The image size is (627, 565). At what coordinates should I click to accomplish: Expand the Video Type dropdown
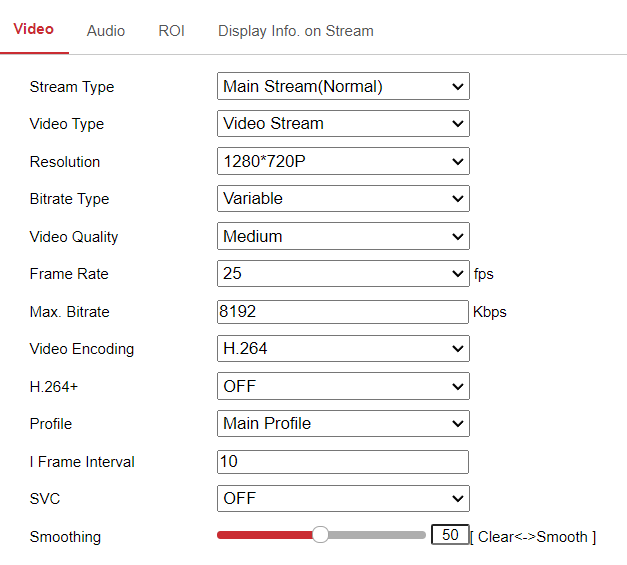[x=343, y=124]
